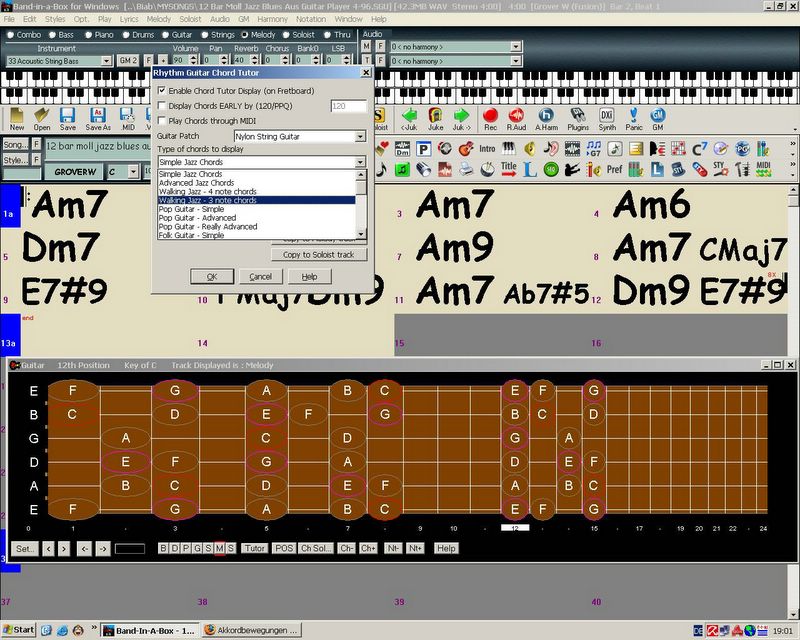Open the Melody menu
This screenshot has height=640, width=800.
click(159, 19)
